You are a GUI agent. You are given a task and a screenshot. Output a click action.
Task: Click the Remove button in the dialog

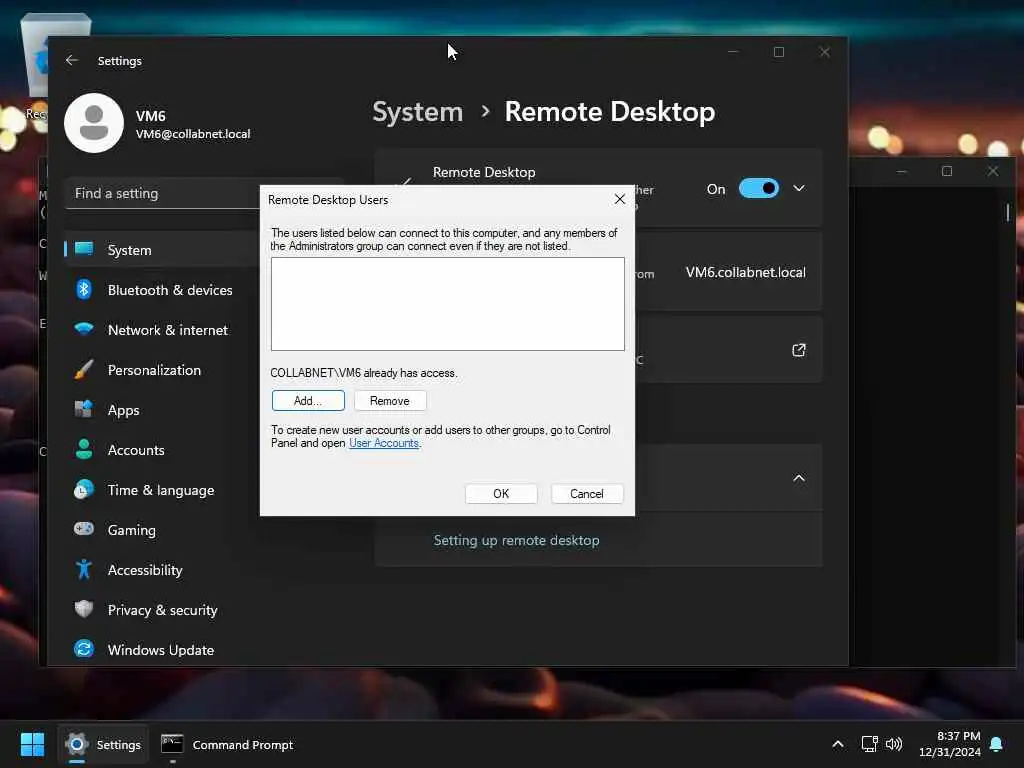tap(390, 400)
